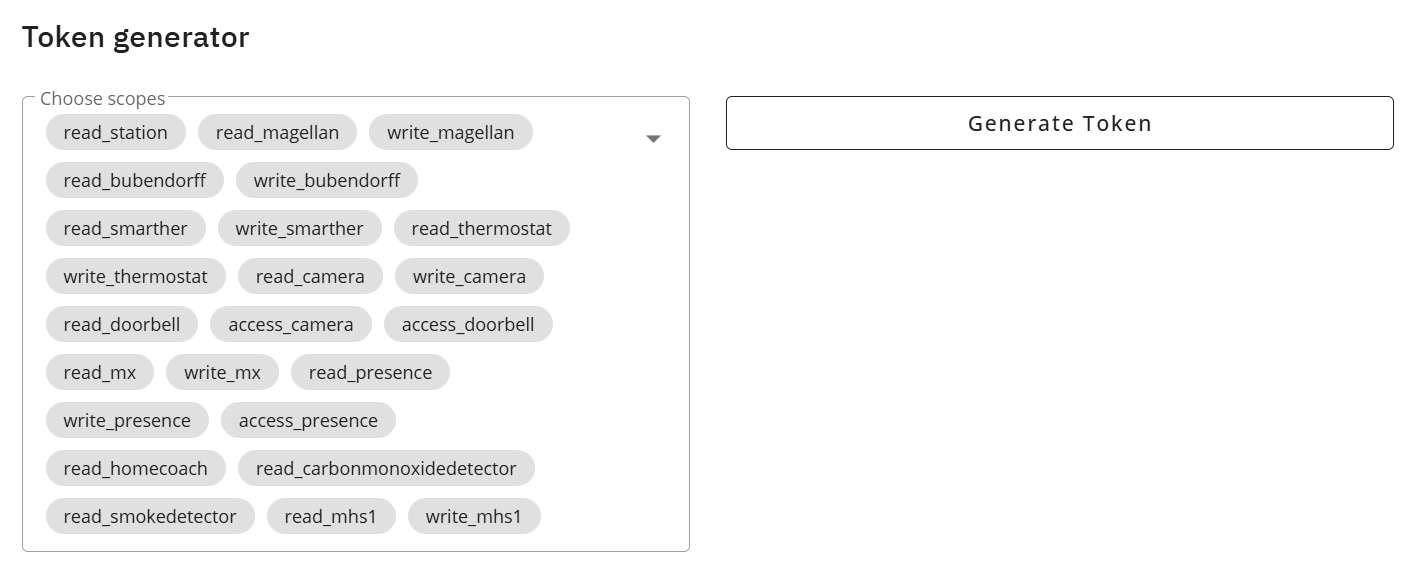Expand the Choose scopes dropdown arrow

[653, 139]
